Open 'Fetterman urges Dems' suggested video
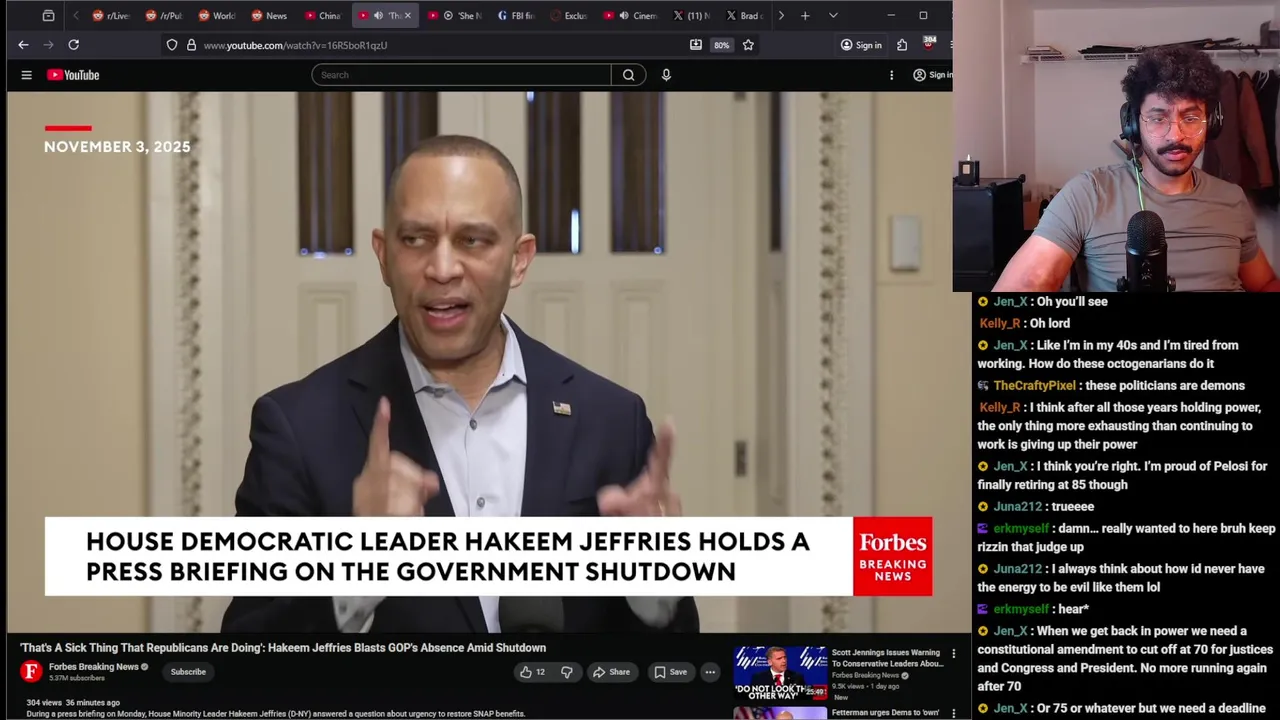1280x720 pixels. pos(886,713)
